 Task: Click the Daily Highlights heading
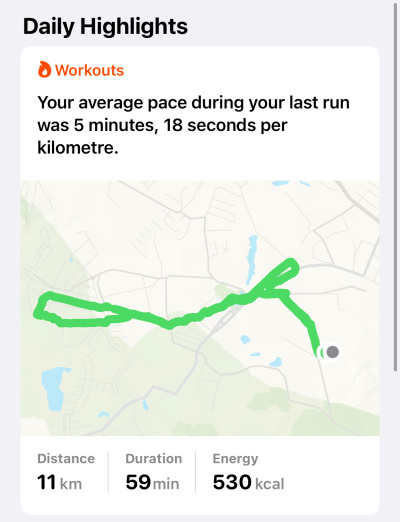point(105,26)
